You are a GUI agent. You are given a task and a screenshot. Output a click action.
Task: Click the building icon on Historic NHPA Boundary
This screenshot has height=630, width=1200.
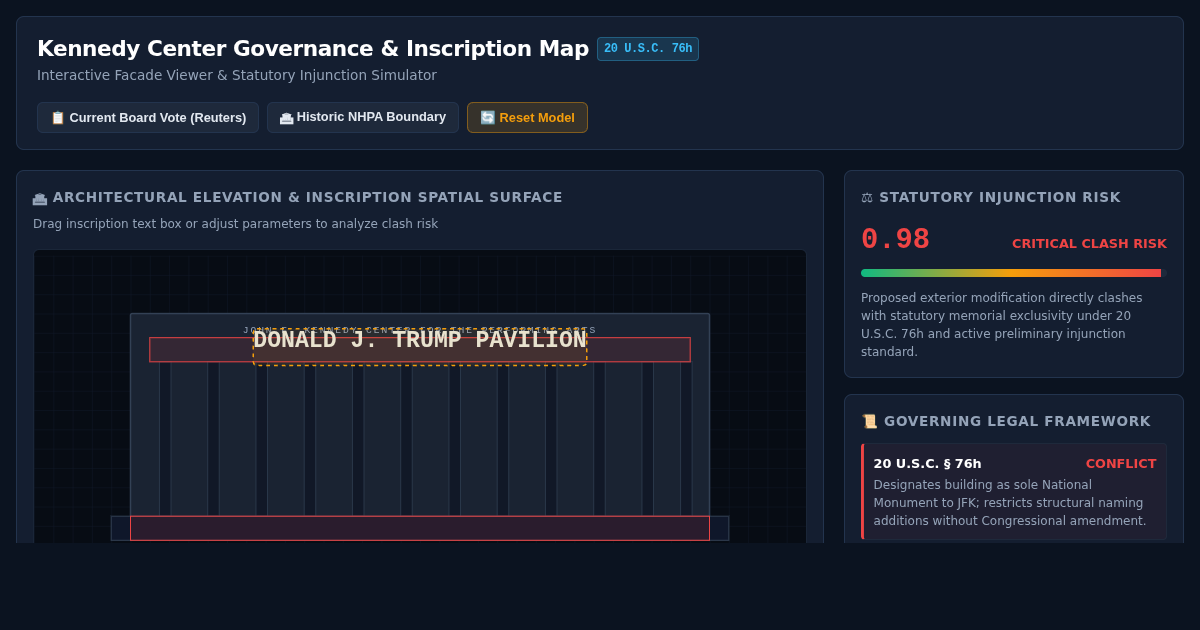click(286, 117)
